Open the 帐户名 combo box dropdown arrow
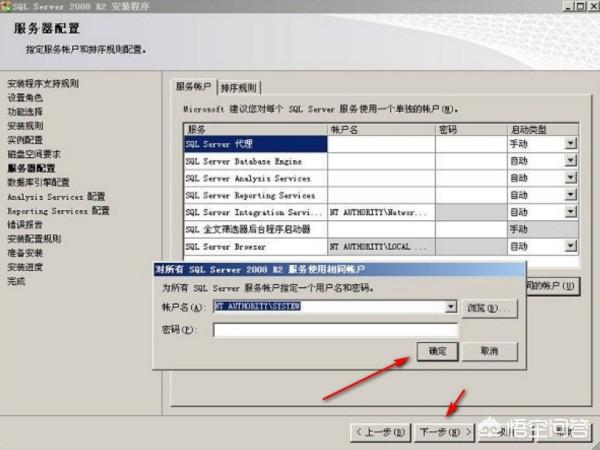The height and width of the screenshot is (450, 600). pos(451,307)
